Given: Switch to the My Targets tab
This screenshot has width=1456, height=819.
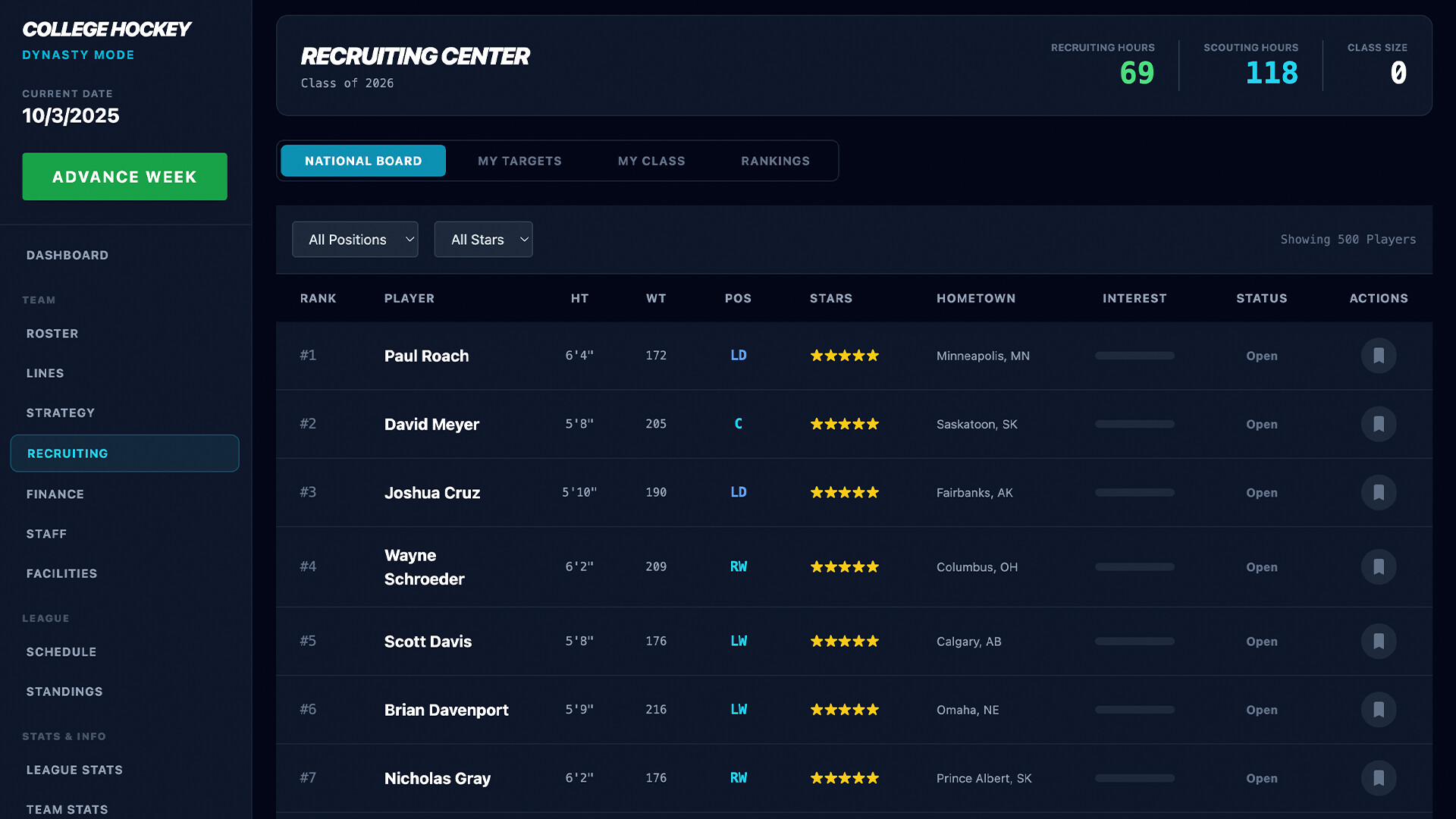Looking at the screenshot, I should click(x=519, y=161).
